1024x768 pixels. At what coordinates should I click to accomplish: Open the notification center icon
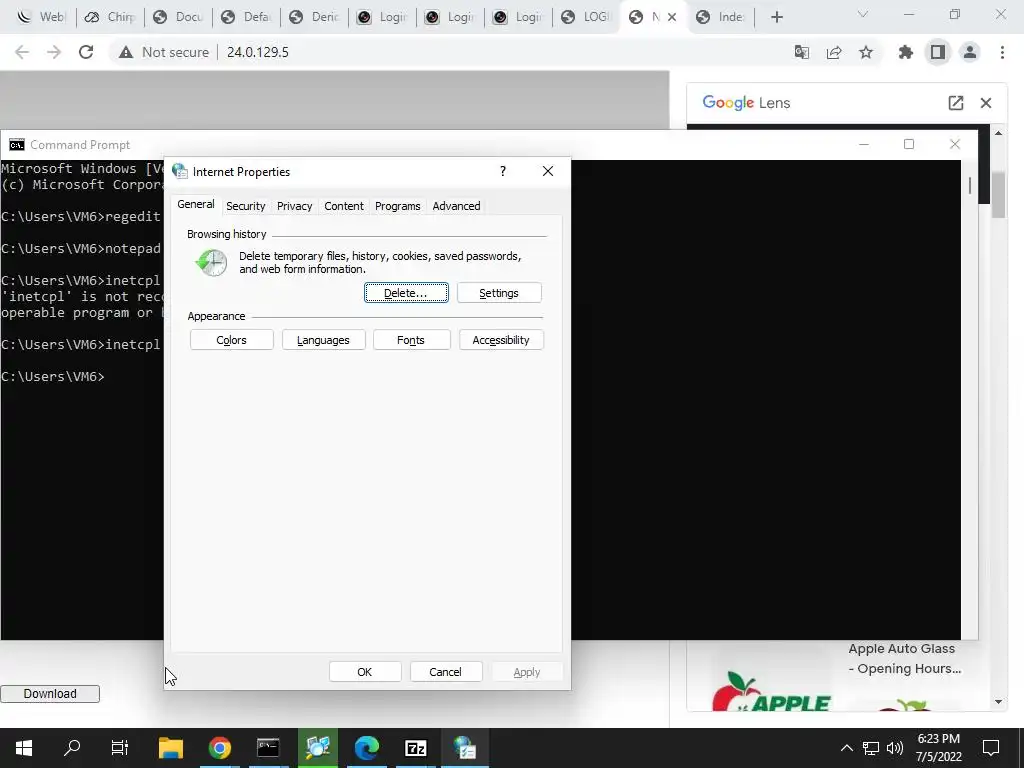pyautogui.click(x=991, y=748)
